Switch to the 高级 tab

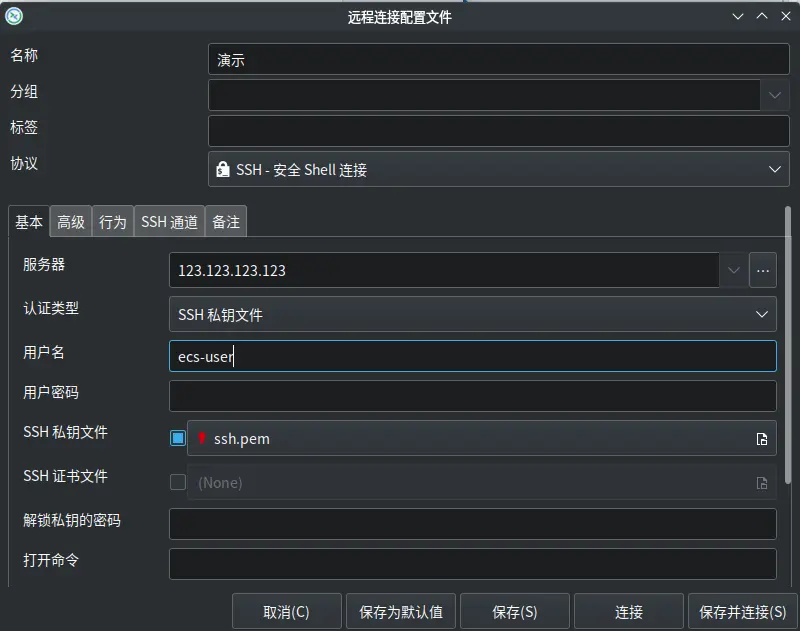[71, 222]
